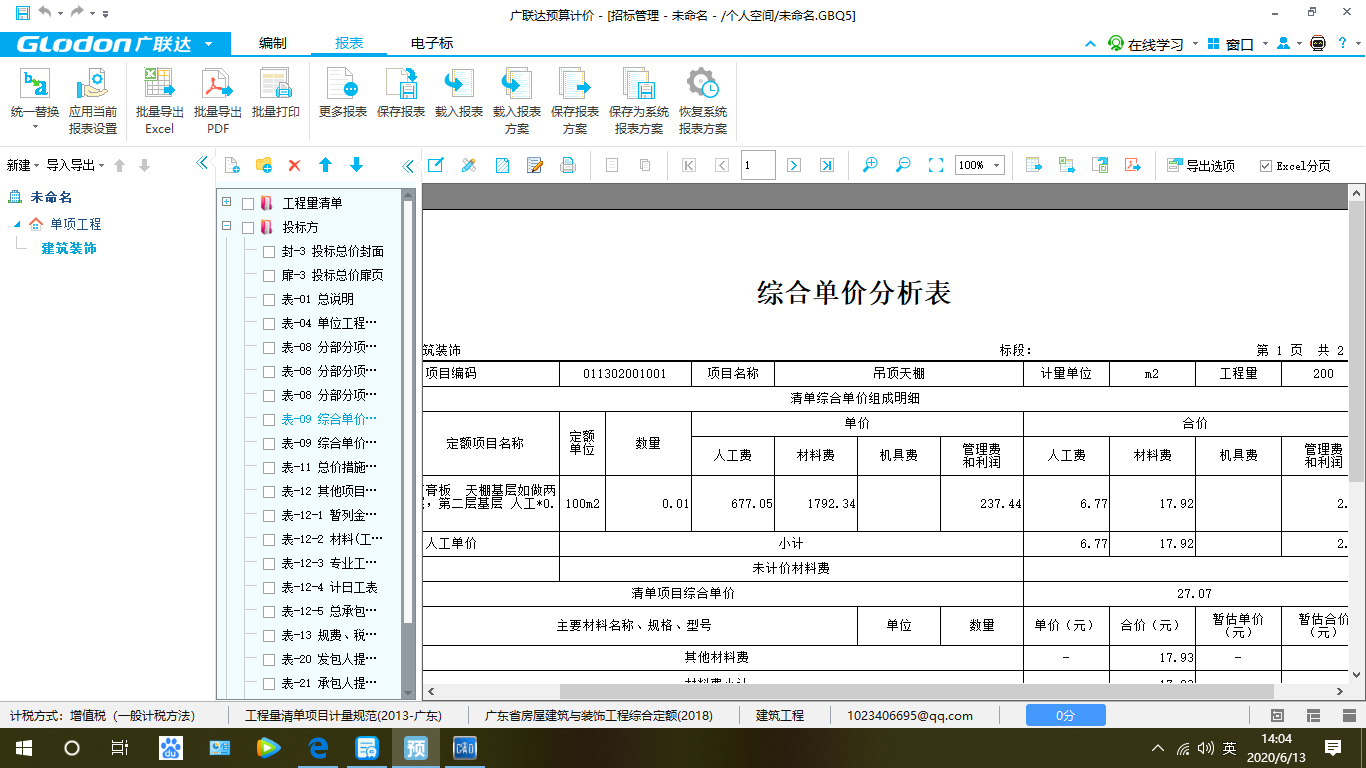Select 表-09 综合单价 highlighted report

pos(329,420)
